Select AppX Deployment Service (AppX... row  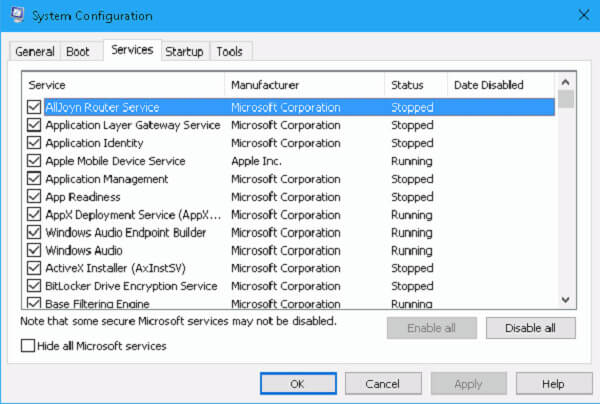pyautogui.click(x=299, y=215)
